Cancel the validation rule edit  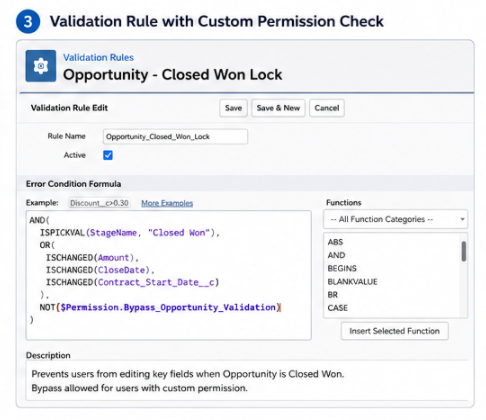[327, 108]
